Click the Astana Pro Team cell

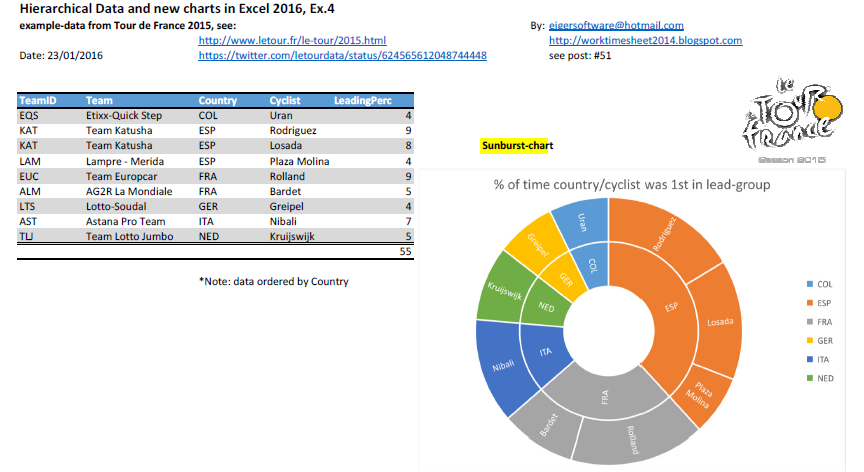point(126,221)
